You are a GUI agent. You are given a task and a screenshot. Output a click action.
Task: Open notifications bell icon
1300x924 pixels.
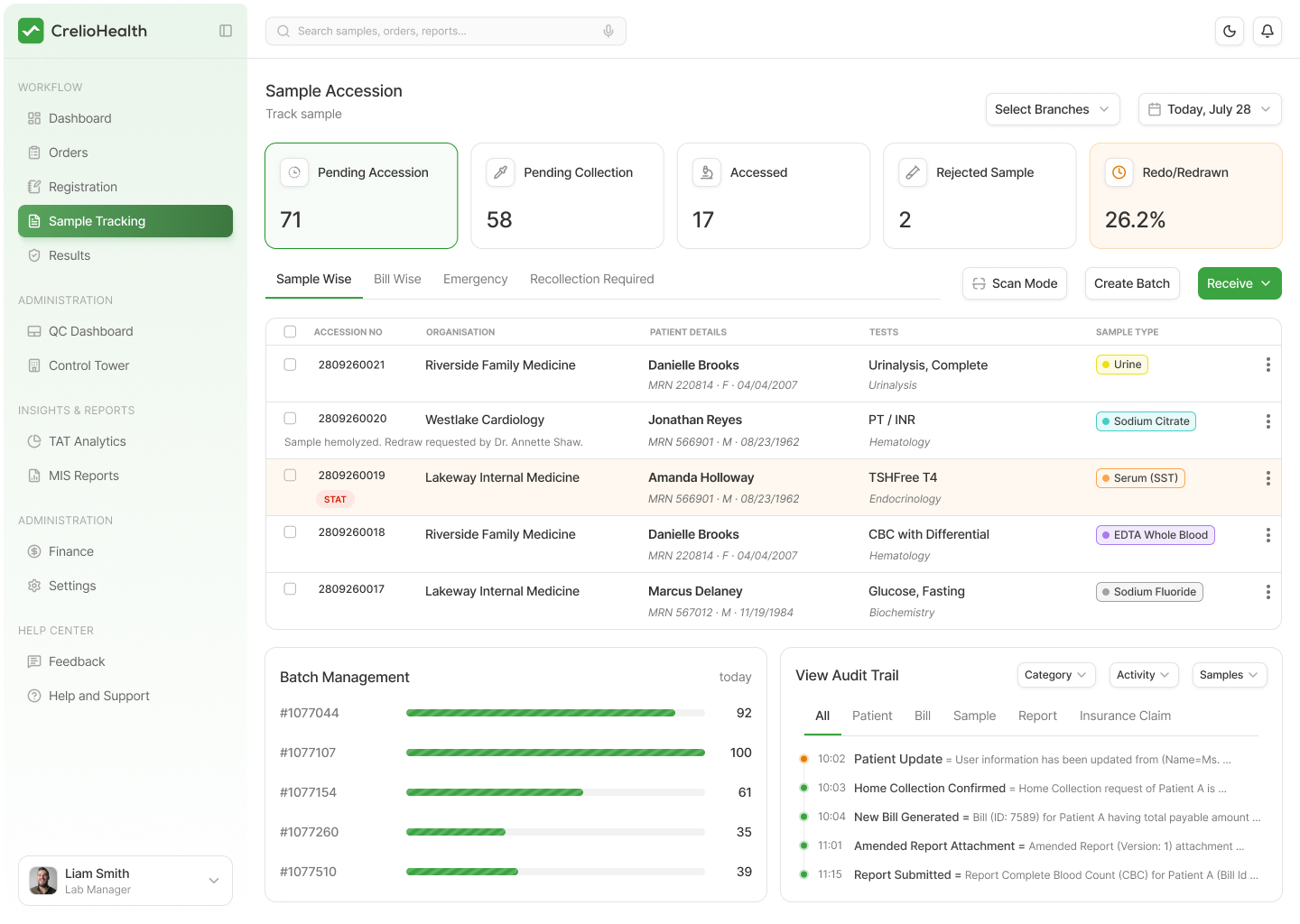(1267, 31)
